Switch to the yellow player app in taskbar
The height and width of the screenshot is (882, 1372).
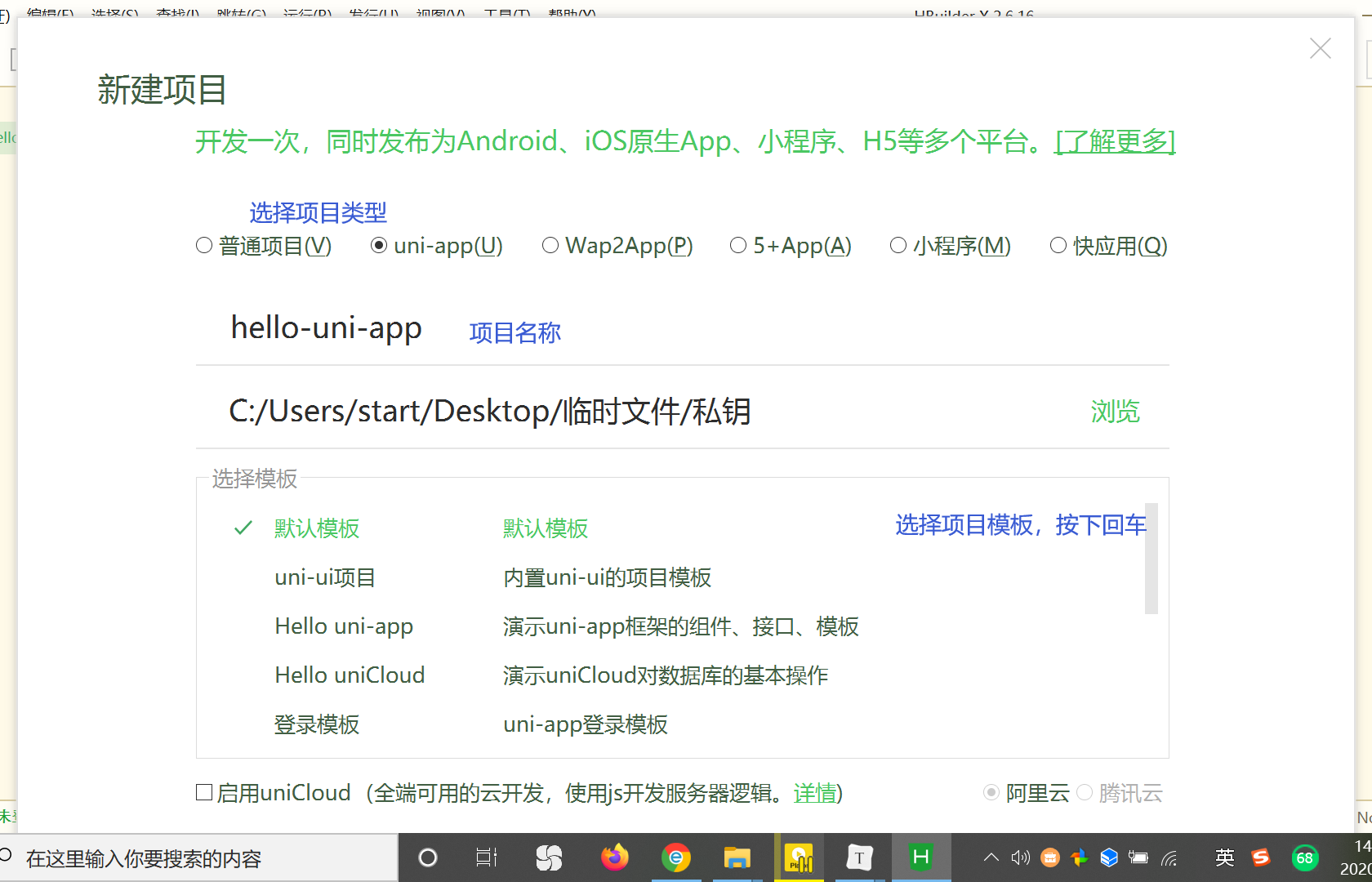tap(799, 857)
